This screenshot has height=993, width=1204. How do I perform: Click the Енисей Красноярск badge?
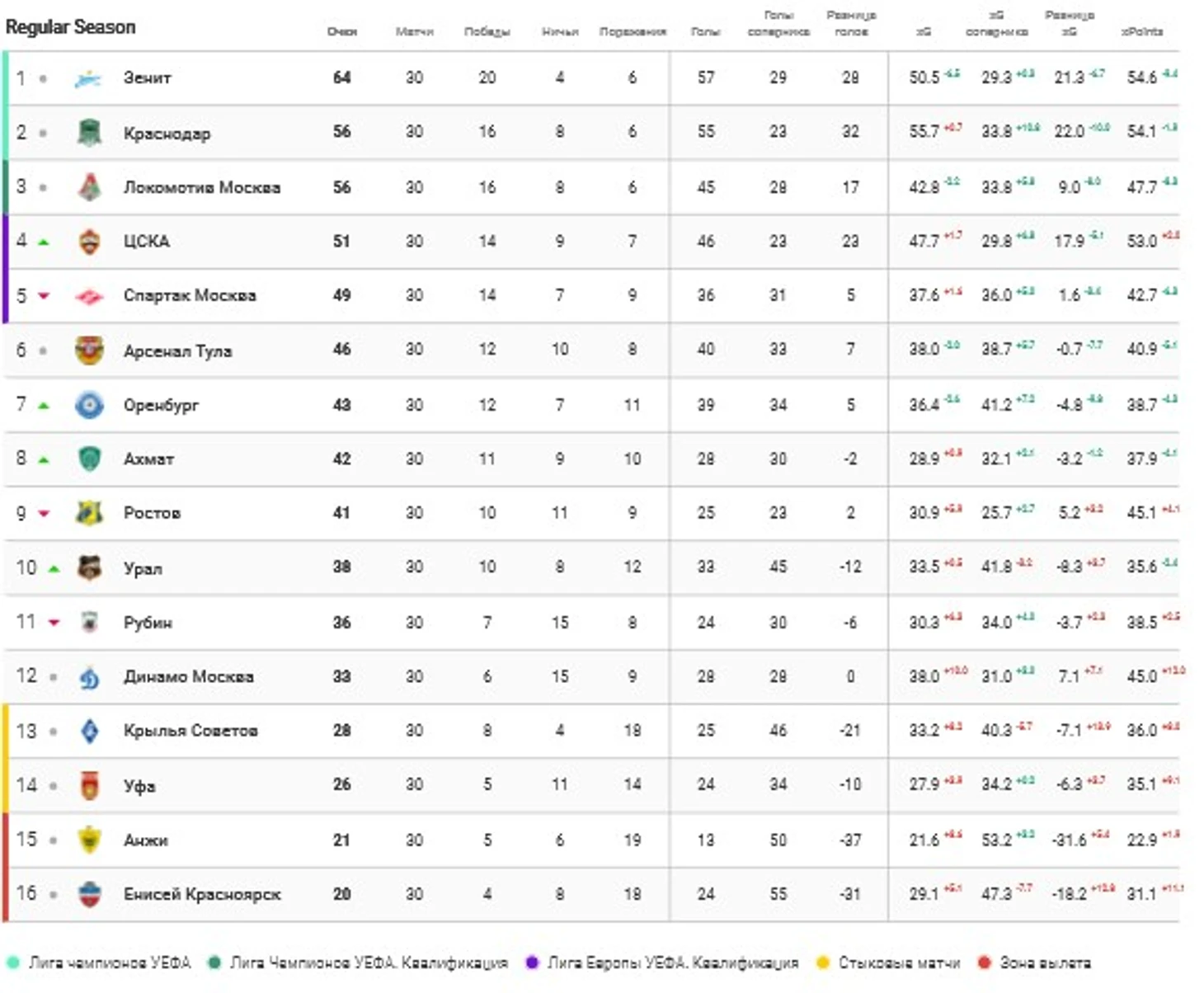pos(89,894)
